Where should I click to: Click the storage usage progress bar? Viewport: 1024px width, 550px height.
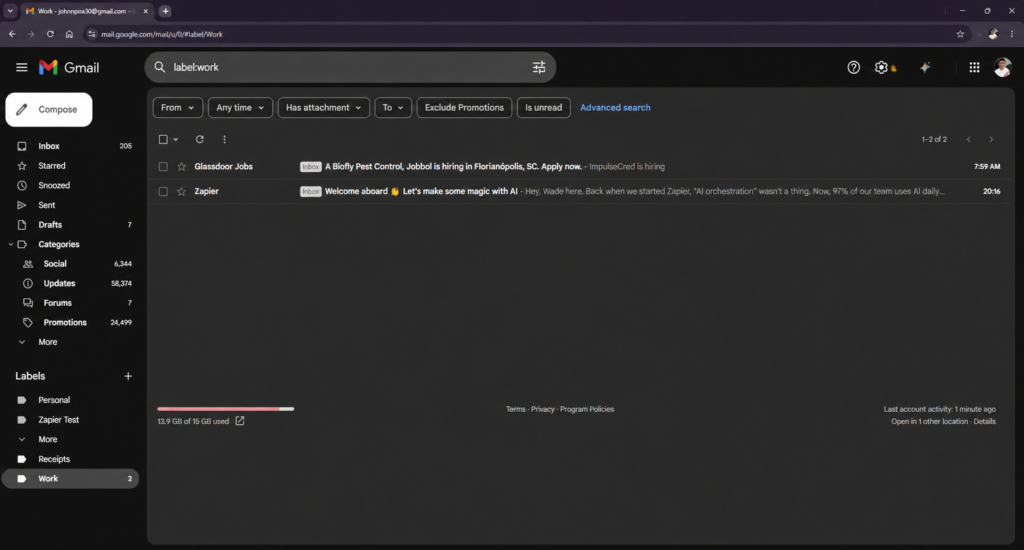[225, 409]
